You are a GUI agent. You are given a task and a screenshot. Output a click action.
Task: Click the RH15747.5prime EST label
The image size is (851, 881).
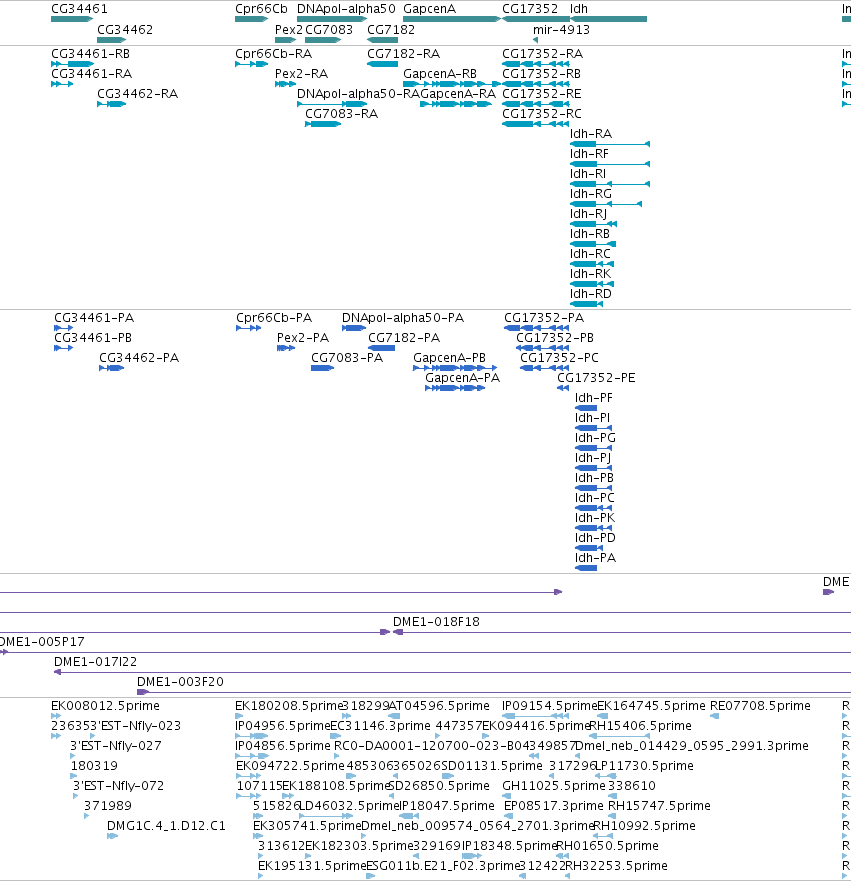659,806
